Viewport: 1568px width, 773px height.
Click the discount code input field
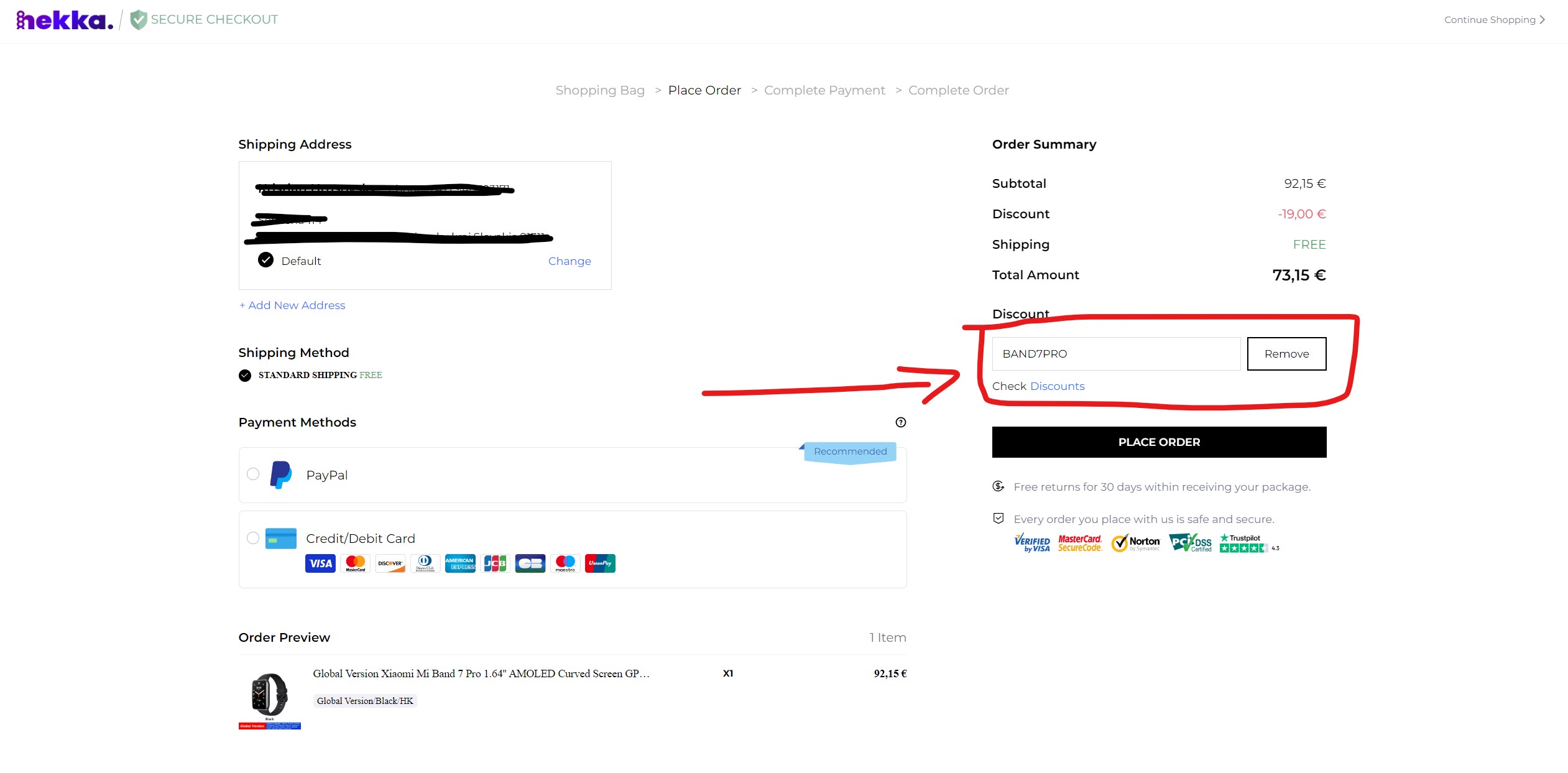tap(1116, 354)
